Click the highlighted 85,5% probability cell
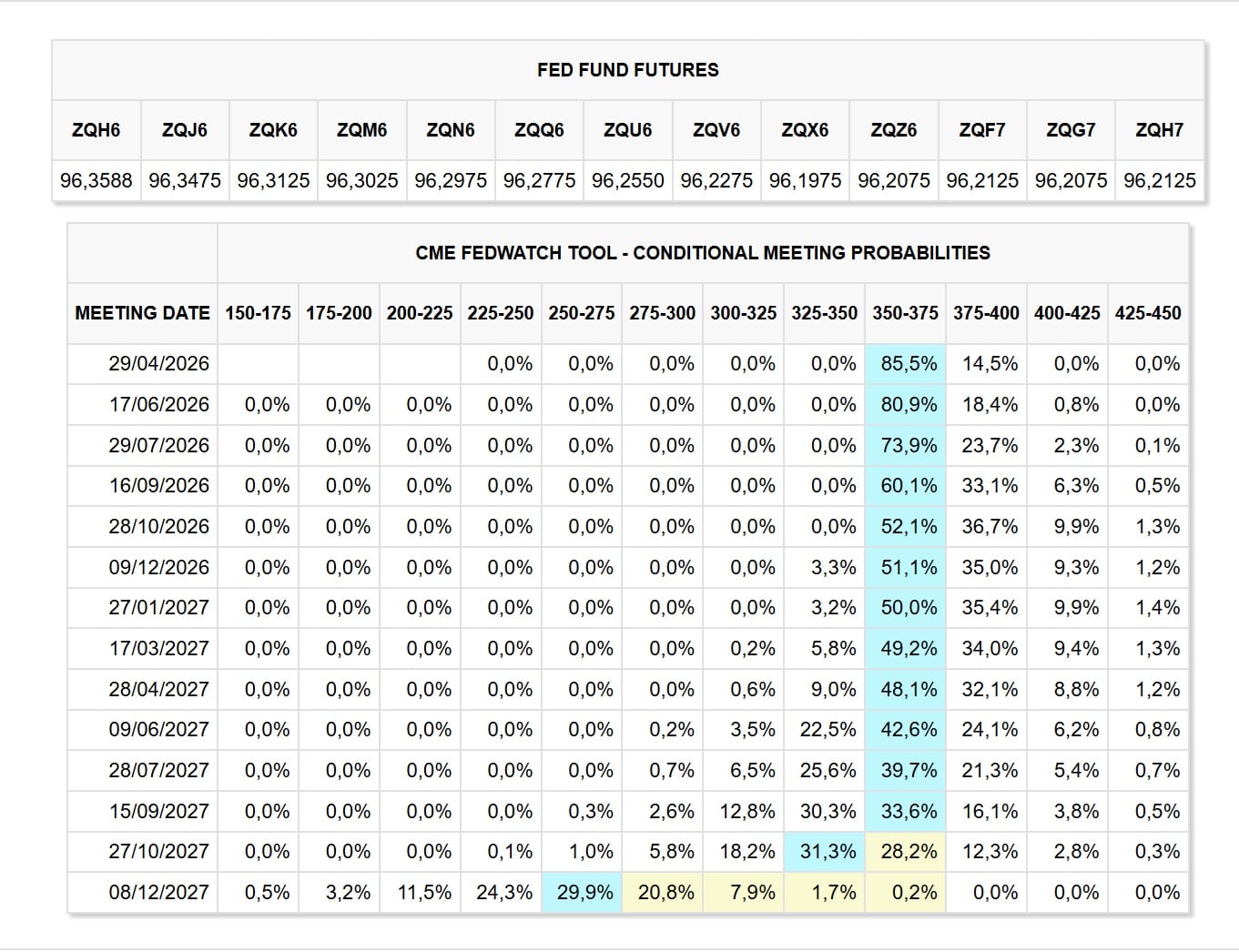 coord(908,364)
